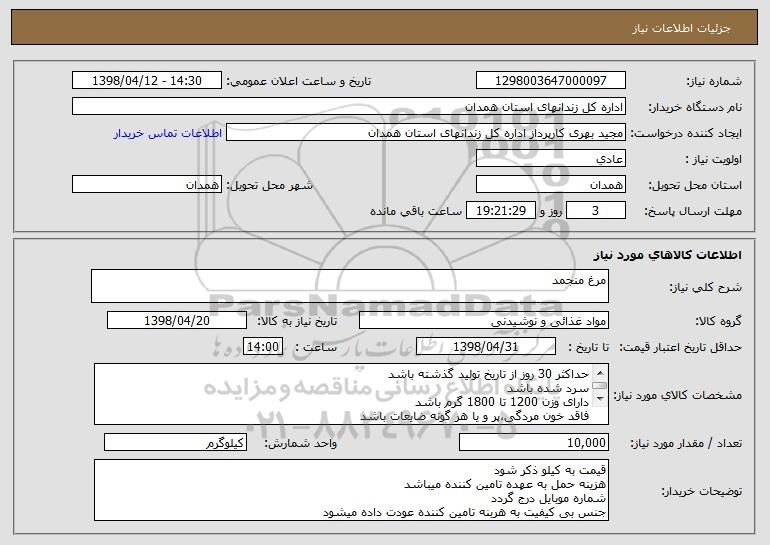Click the delivery city field همدان
This screenshot has height=545, width=770.
click(147, 185)
